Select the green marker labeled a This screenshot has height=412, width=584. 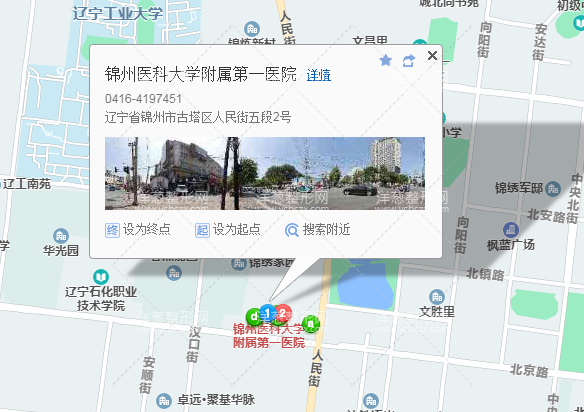click(x=311, y=323)
